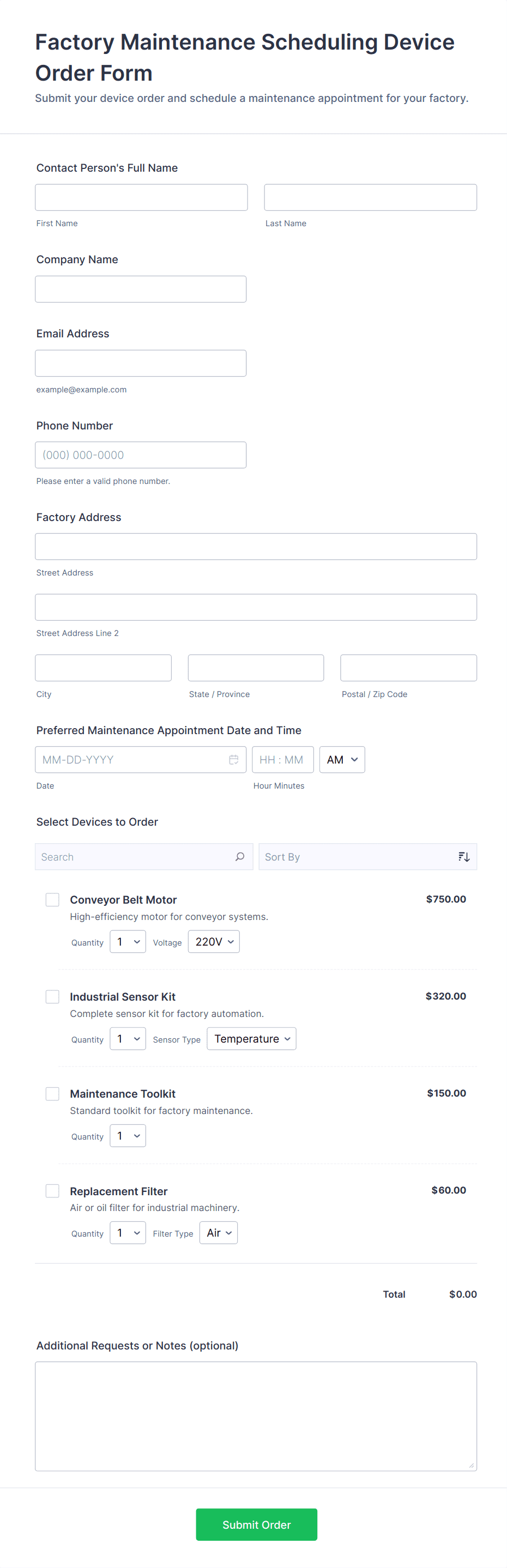The height and width of the screenshot is (1568, 507).
Task: Open the Voltage 220V dropdown
Action: (x=214, y=942)
